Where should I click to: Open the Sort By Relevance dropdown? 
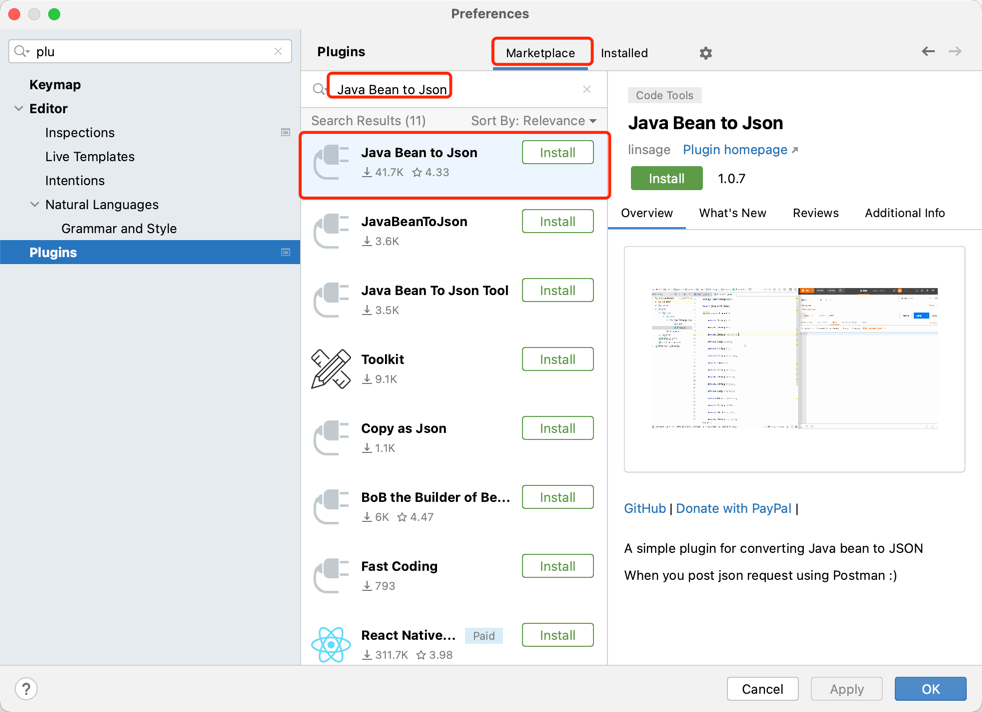tap(534, 121)
